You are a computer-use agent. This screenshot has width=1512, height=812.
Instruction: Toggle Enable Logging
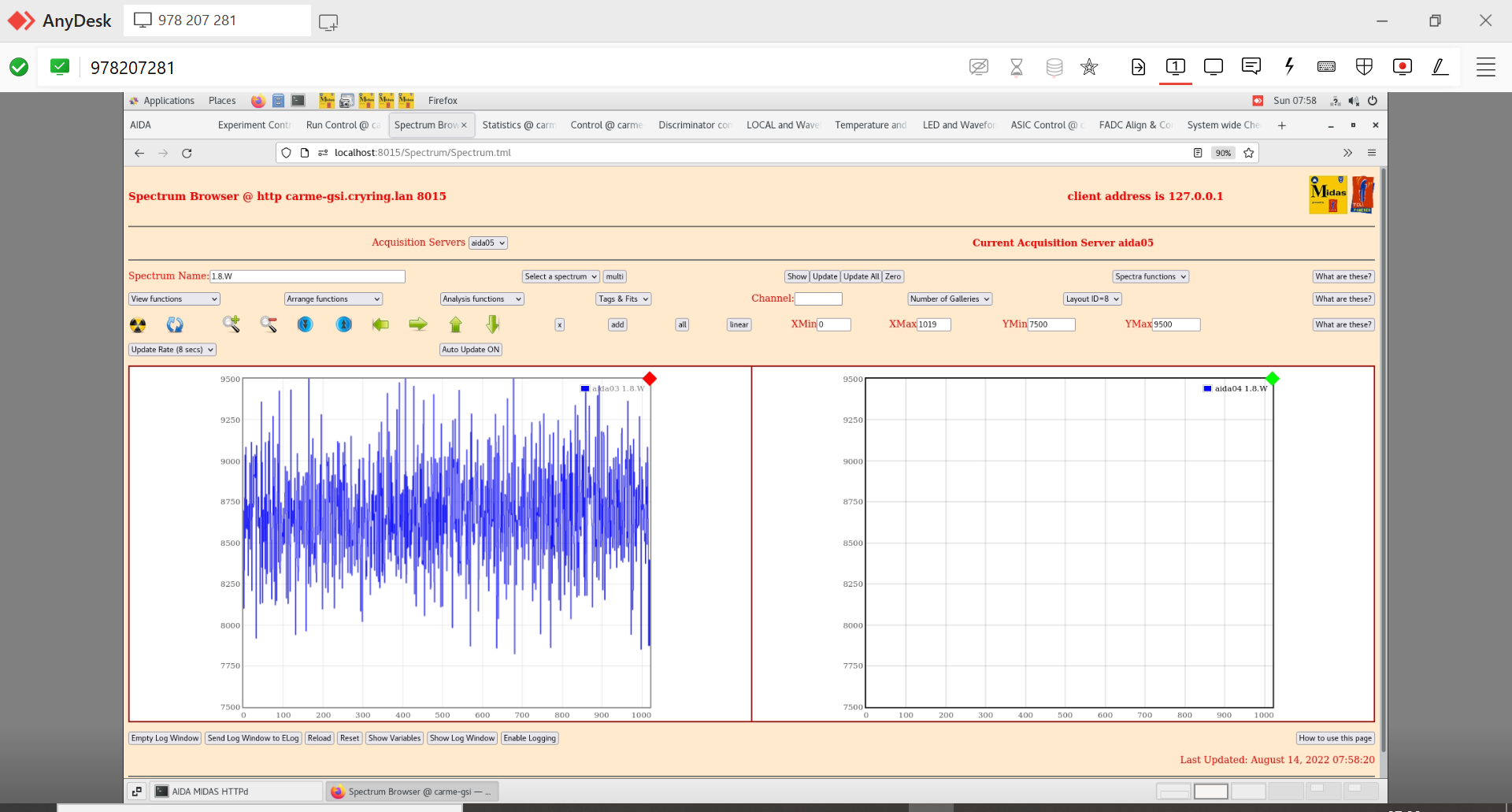point(530,738)
